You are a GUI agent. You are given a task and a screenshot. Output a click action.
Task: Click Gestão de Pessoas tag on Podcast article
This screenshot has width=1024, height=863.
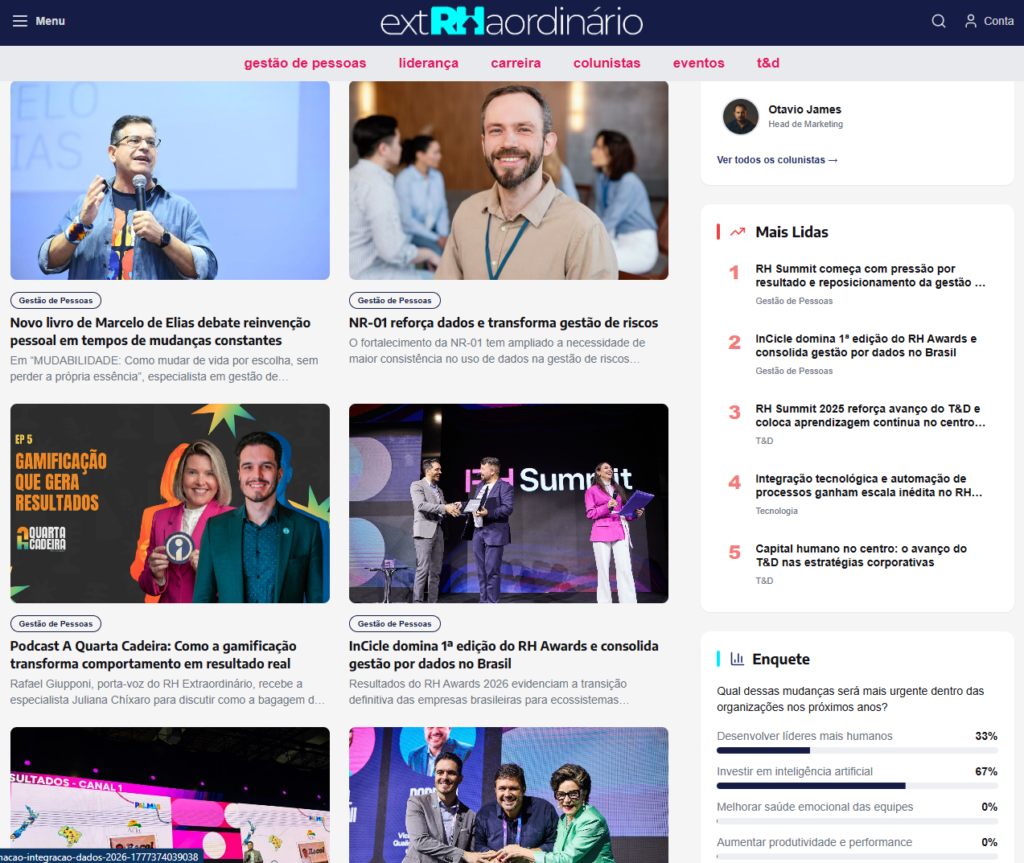56,624
